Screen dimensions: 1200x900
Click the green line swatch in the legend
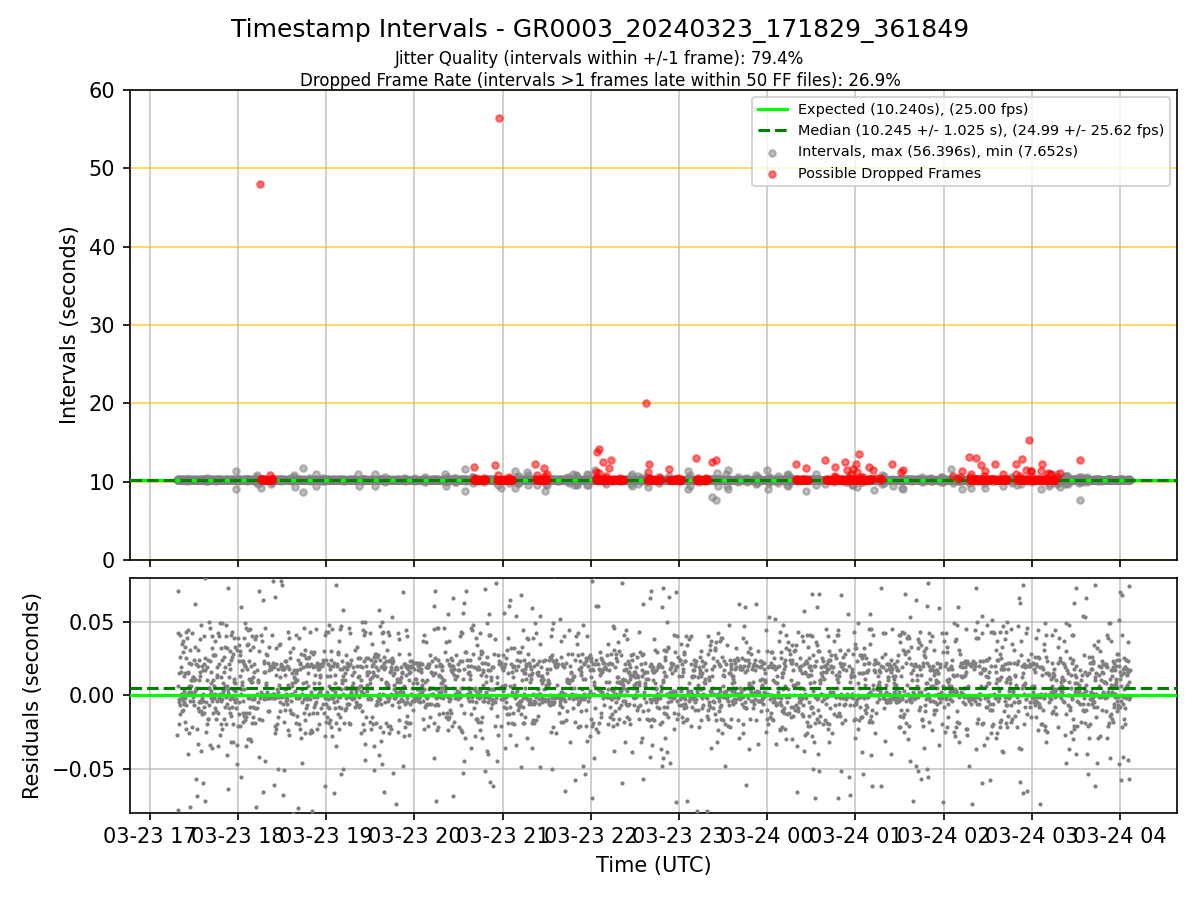point(774,109)
